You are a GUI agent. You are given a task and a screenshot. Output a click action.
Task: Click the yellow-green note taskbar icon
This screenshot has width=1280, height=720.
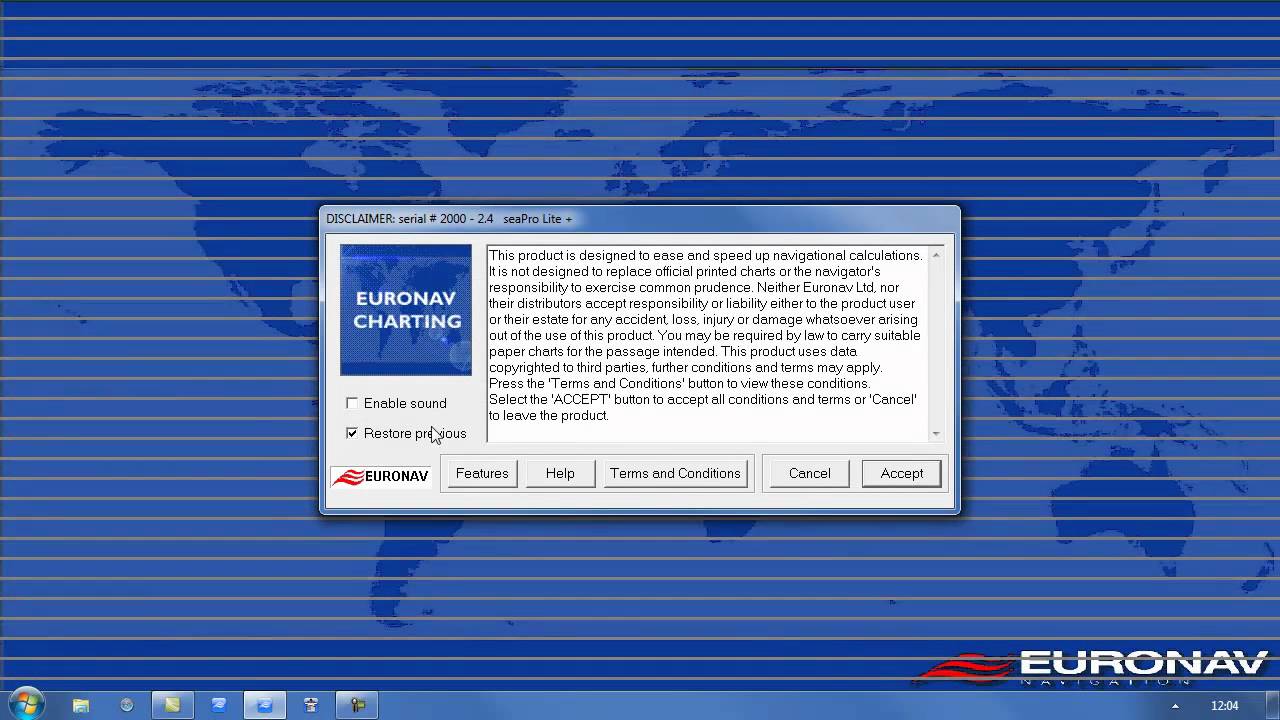click(x=172, y=705)
